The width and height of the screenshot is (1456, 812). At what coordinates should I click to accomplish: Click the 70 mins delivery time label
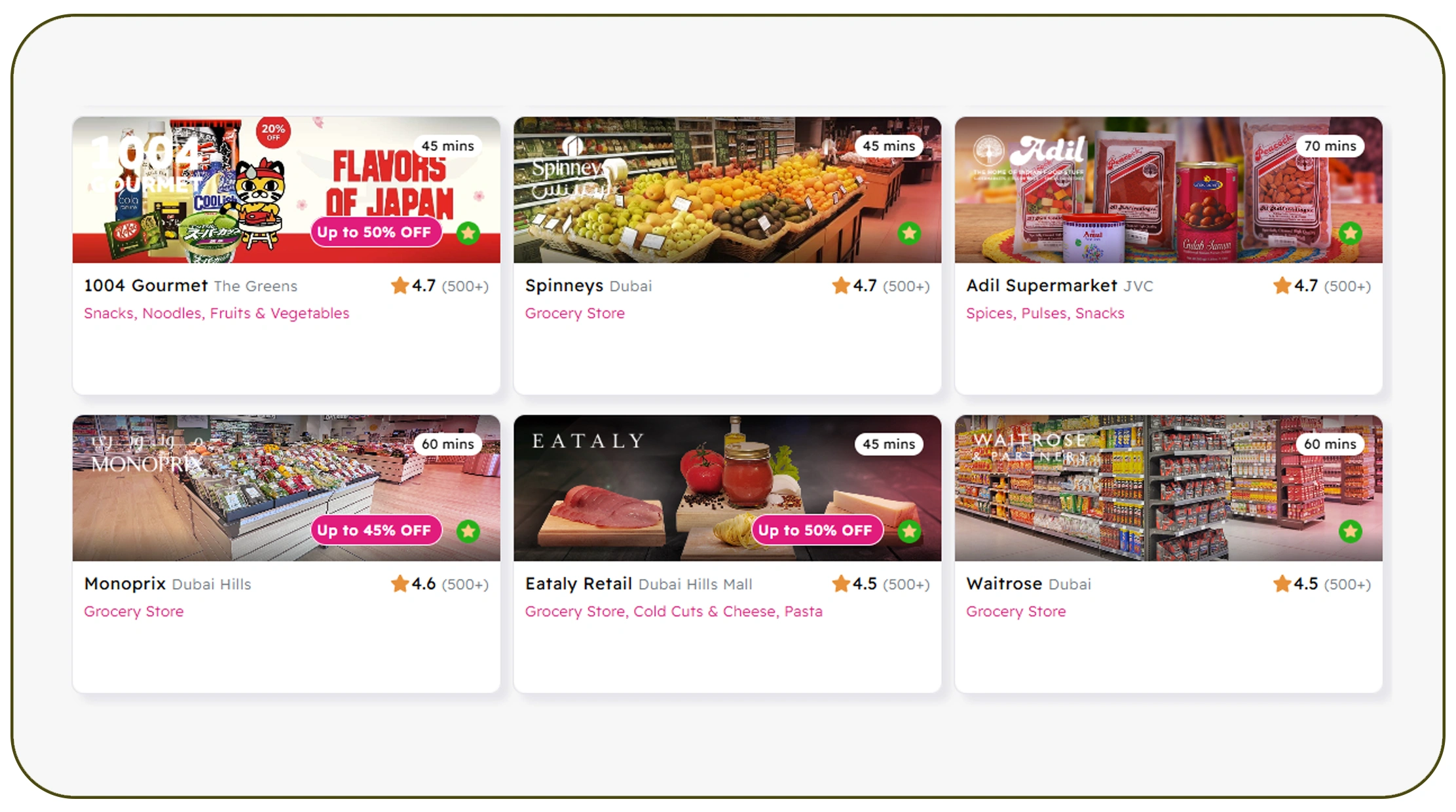(x=1330, y=146)
